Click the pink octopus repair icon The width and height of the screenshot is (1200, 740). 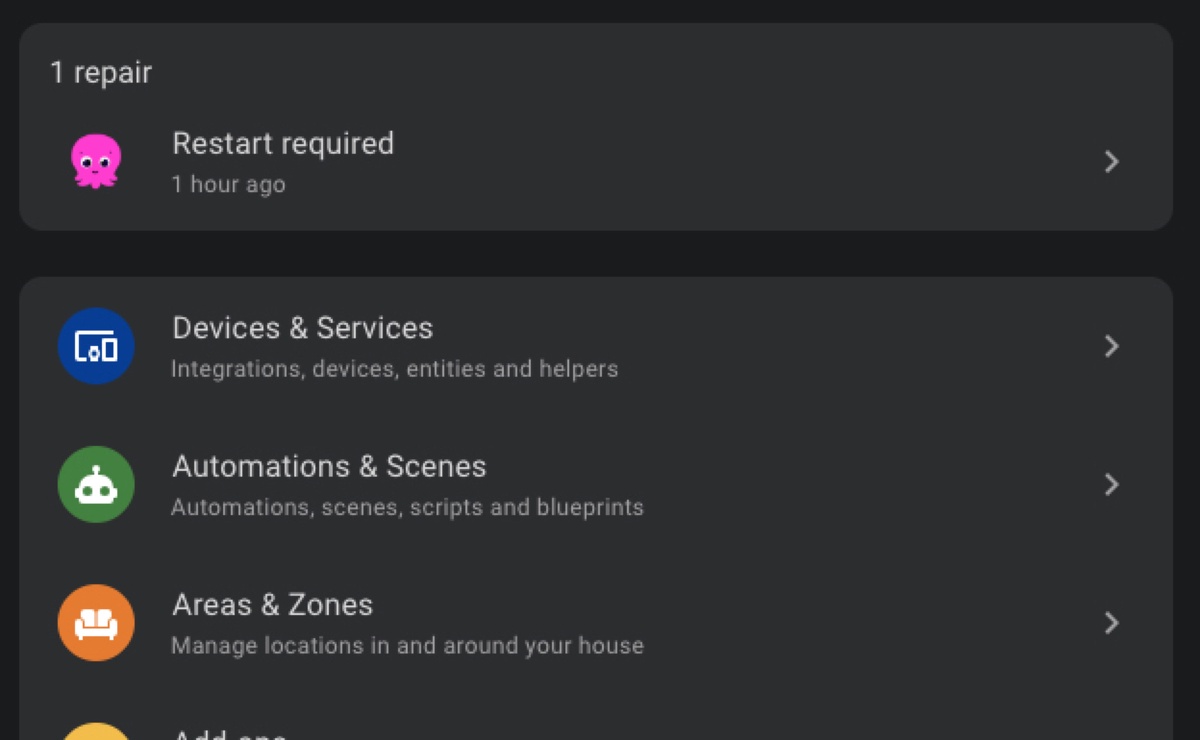[x=96, y=161]
